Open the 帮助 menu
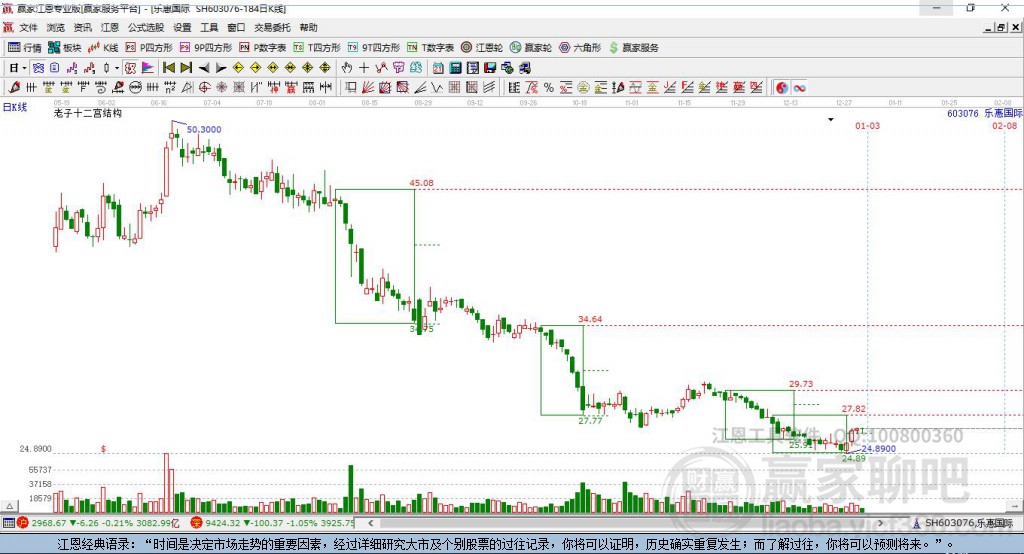Screen dimensions: 1024x554 [308, 27]
